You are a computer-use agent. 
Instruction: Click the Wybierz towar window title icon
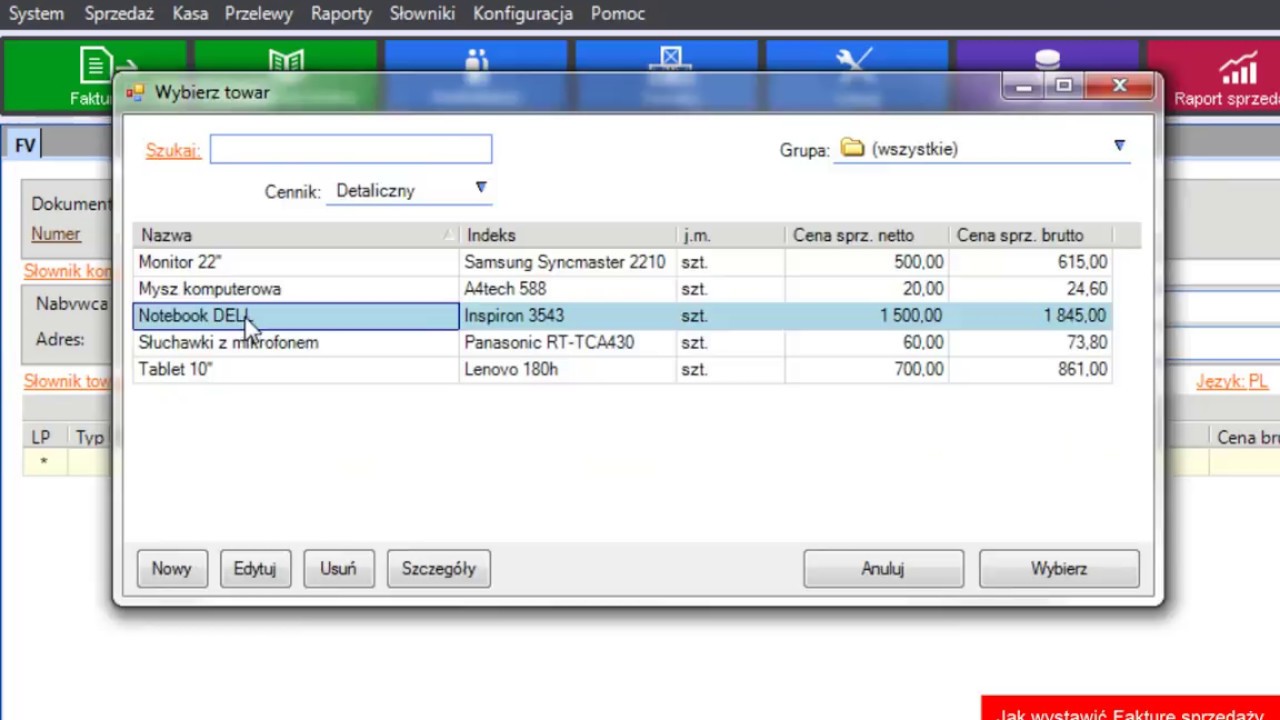(x=135, y=93)
